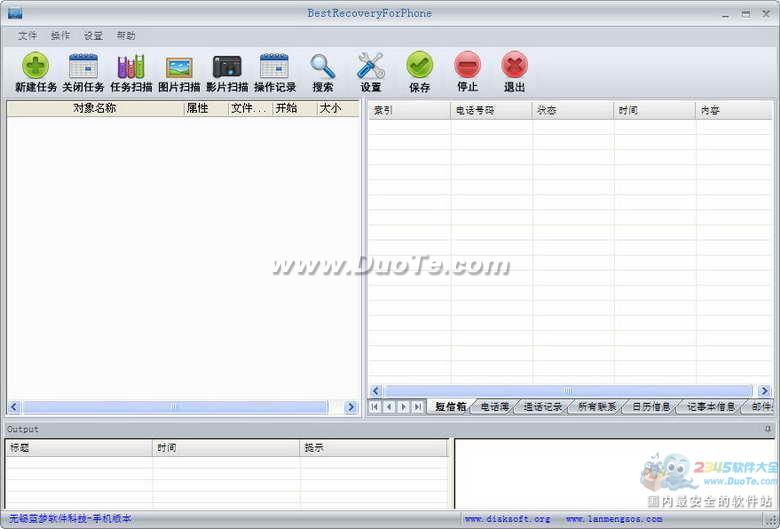
Task: Click the right table horizontal scrollbar thumb
Action: point(568,391)
